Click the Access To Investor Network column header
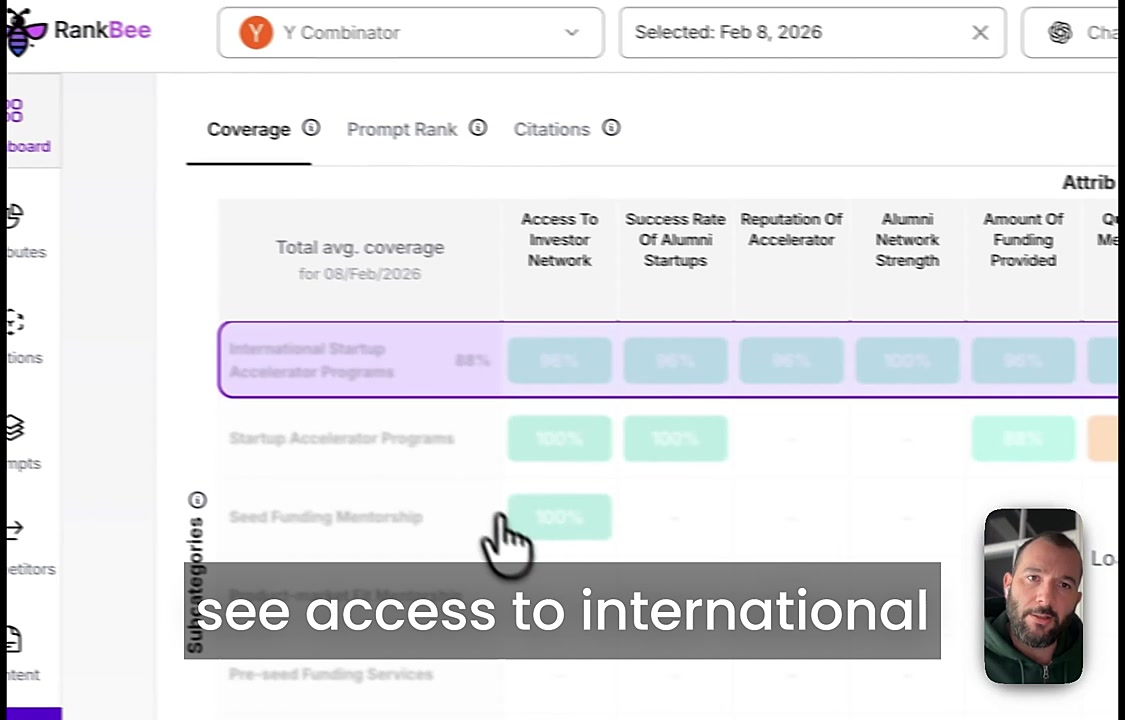The image size is (1125, 720). click(x=559, y=240)
